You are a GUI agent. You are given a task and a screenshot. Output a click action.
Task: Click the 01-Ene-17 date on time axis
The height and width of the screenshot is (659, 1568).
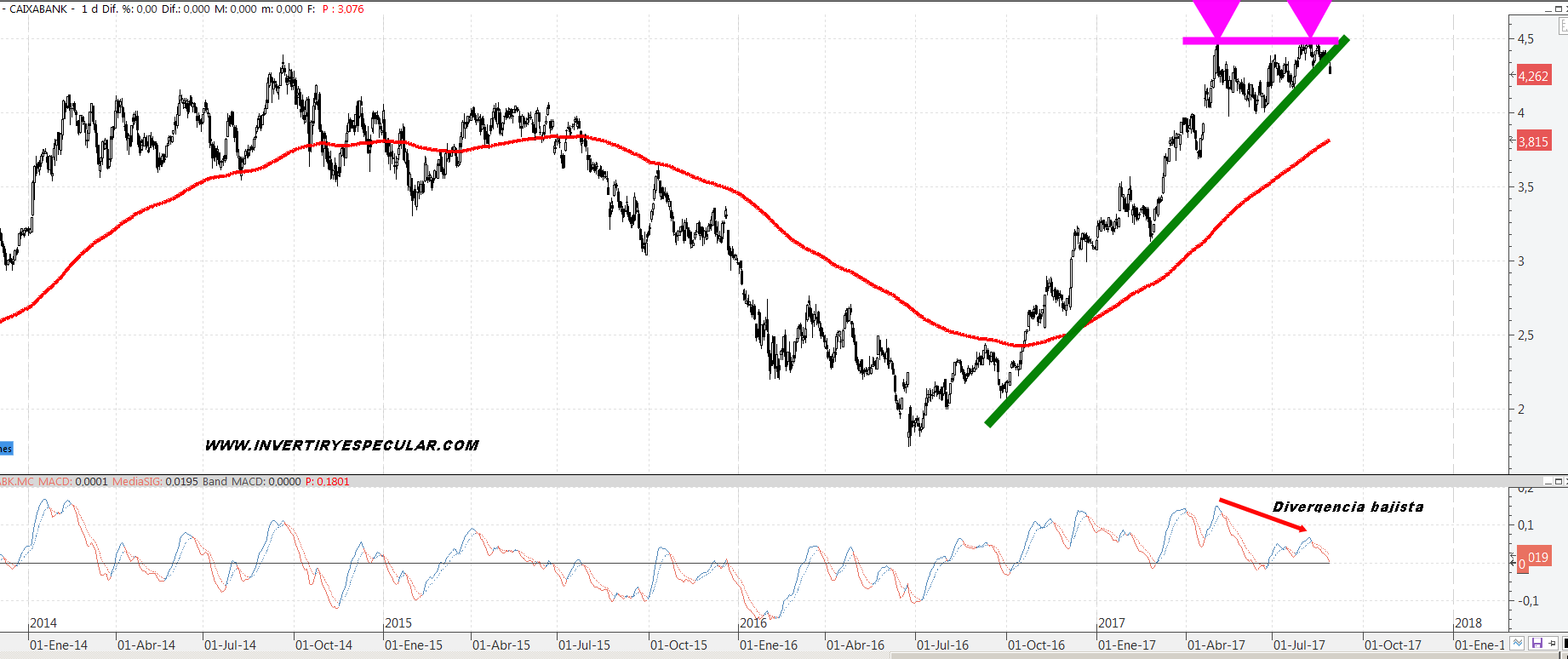[1126, 645]
